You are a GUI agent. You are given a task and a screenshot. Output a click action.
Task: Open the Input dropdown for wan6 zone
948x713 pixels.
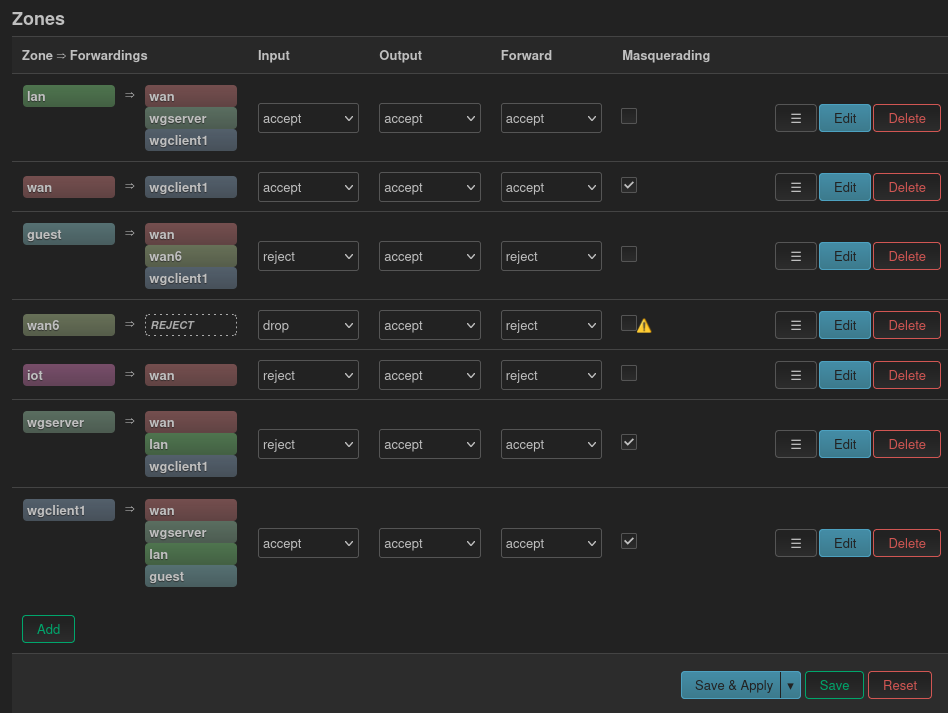click(x=308, y=325)
